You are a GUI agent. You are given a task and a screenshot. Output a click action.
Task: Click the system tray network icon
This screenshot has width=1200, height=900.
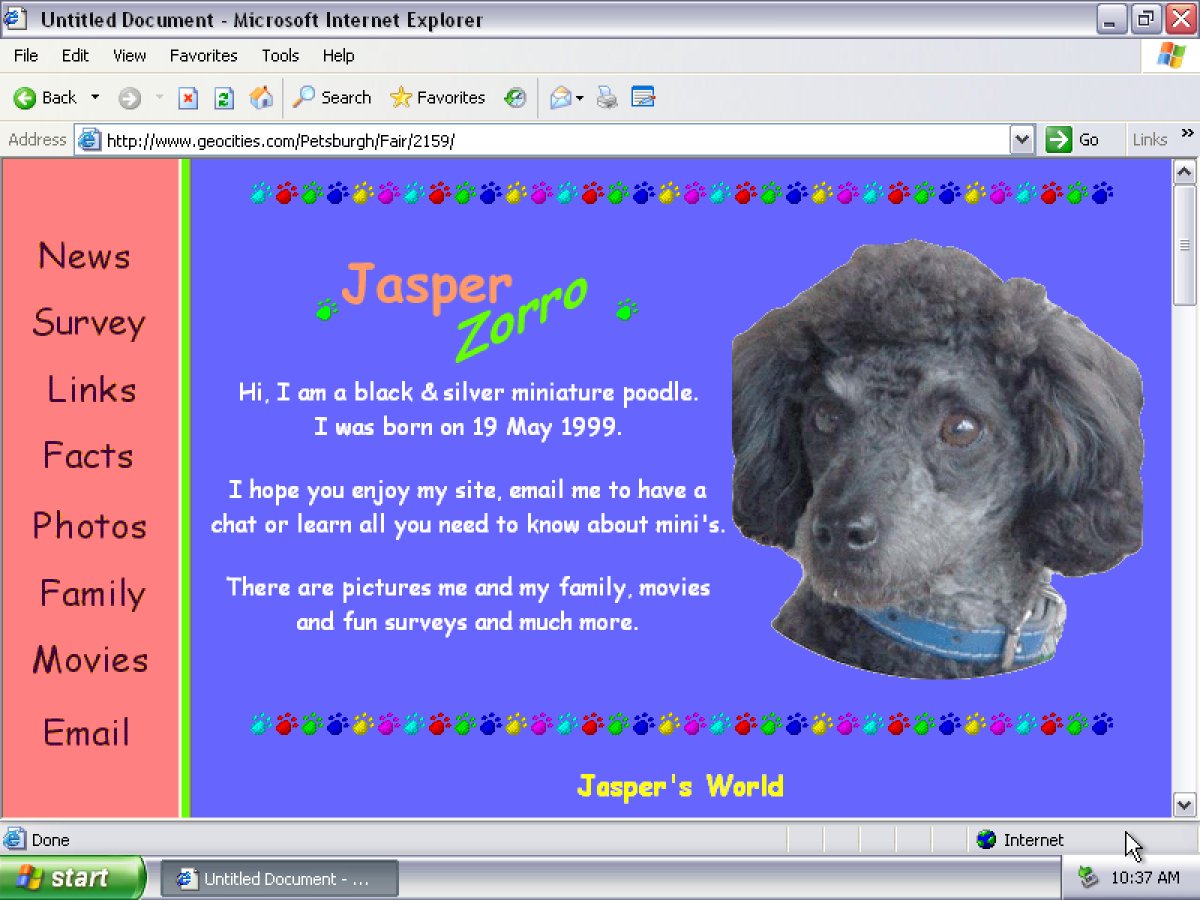1088,878
